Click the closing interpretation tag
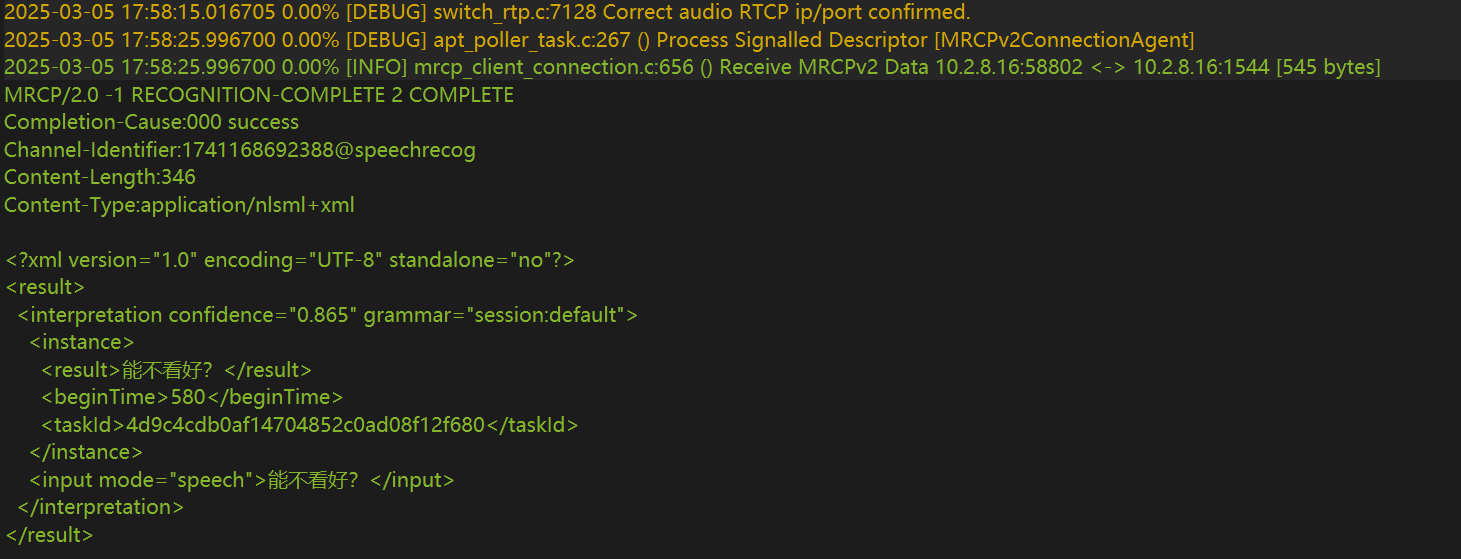The height and width of the screenshot is (559, 1461). pyautogui.click(x=100, y=507)
